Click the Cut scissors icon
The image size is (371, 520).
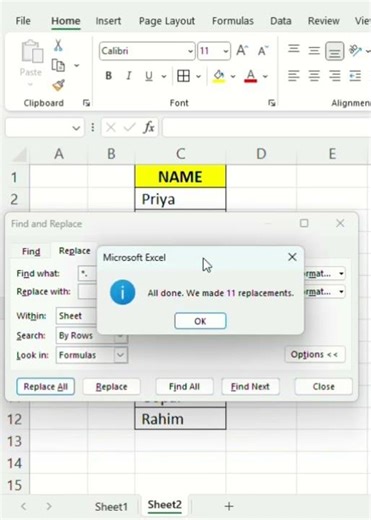tap(58, 45)
